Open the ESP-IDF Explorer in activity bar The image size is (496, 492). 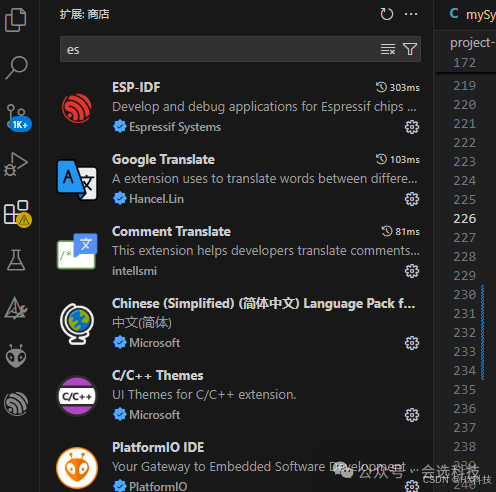(x=16, y=404)
